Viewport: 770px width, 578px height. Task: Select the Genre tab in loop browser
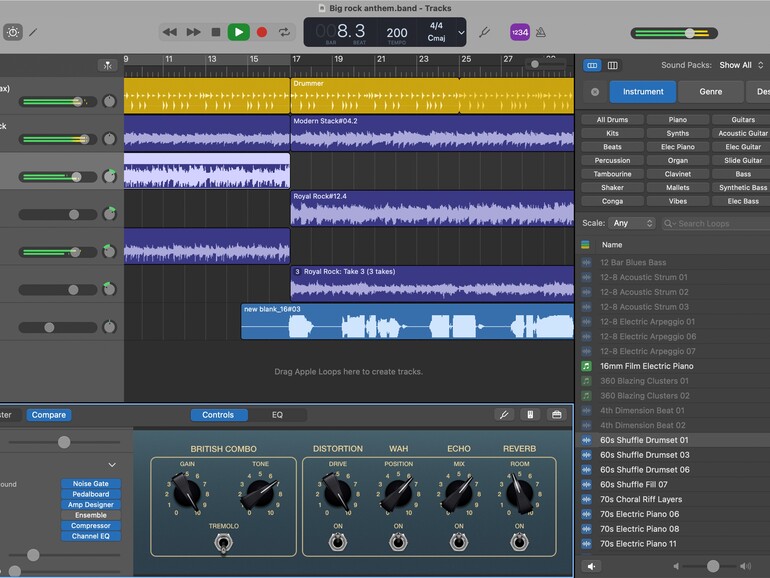click(711, 92)
